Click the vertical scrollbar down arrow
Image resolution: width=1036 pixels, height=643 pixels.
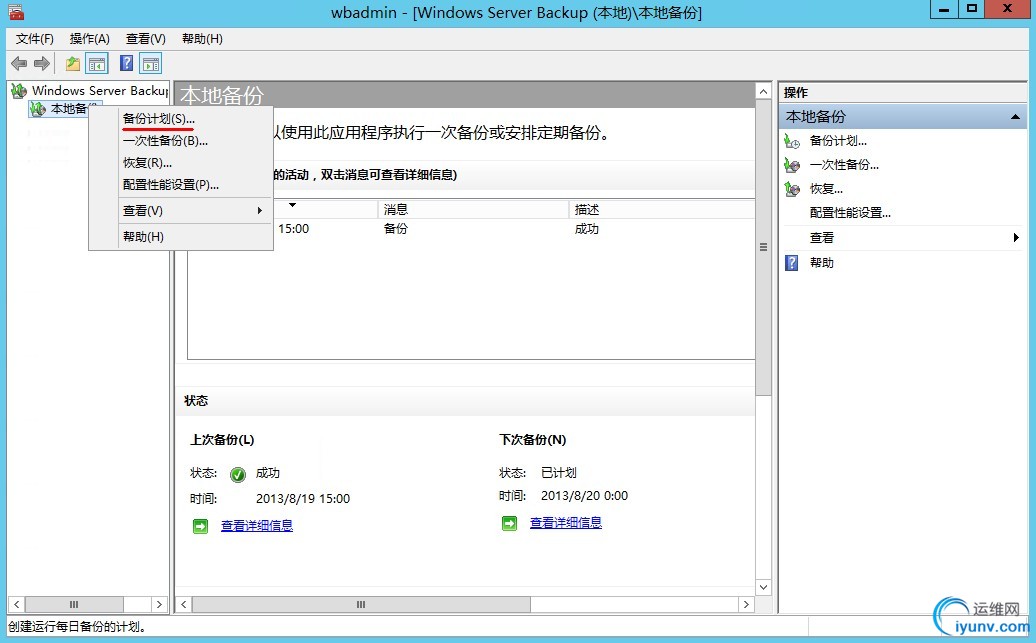(763, 587)
